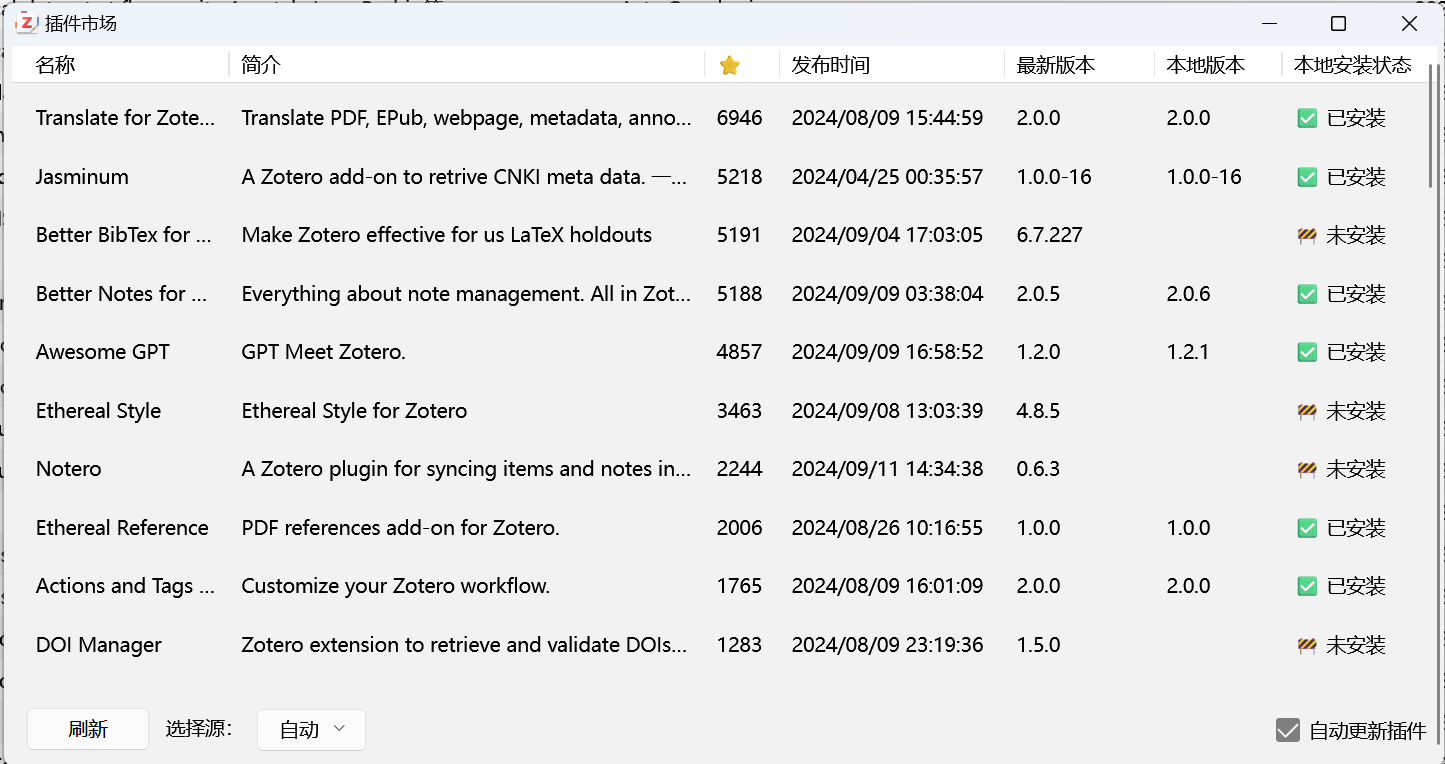Image resolution: width=1445 pixels, height=764 pixels.
Task: Open the 选择源 dropdown set to 自动
Action: point(311,730)
